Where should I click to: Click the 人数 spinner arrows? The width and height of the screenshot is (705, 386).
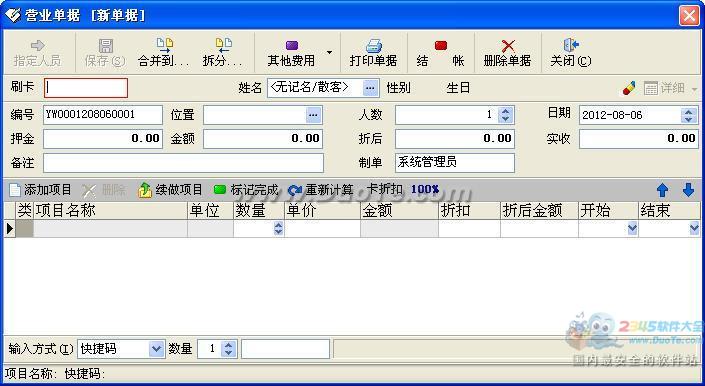[505, 115]
